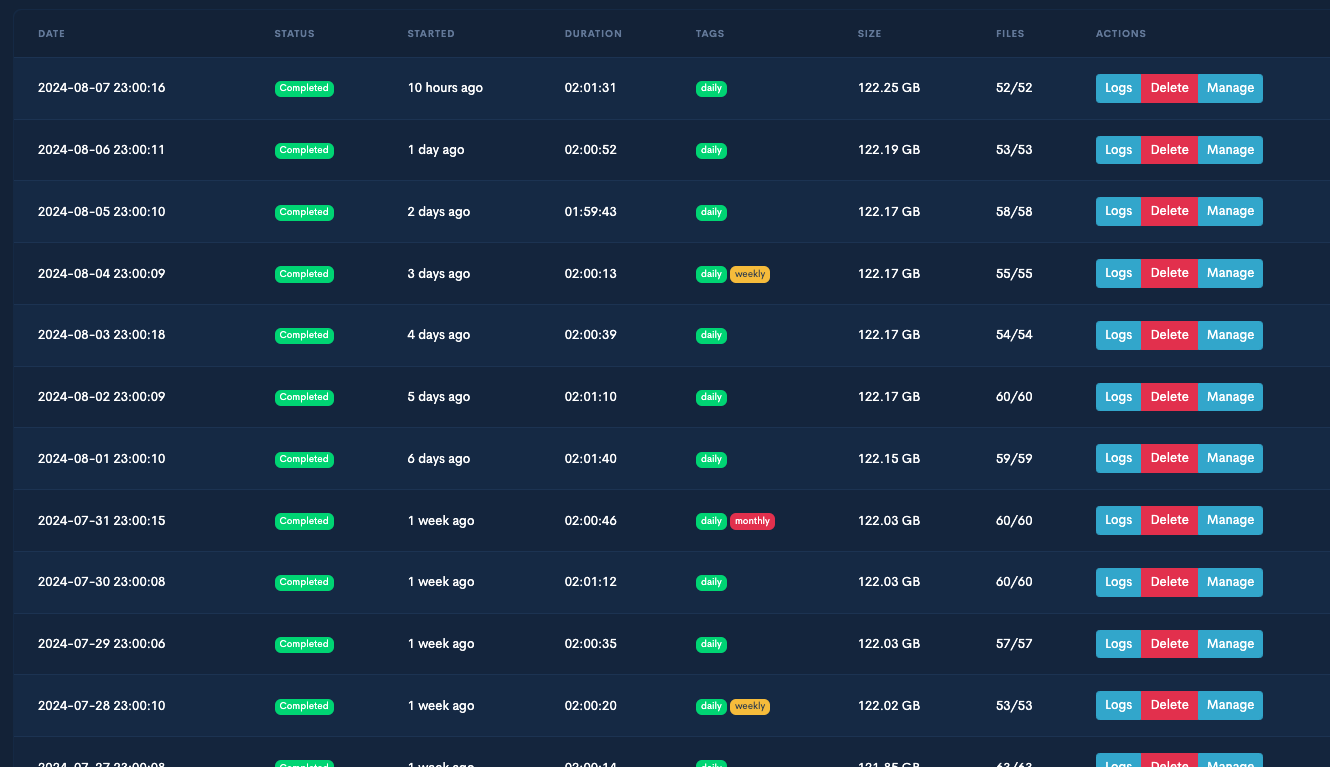
Task: Click the '6 days ago' started value
Action: coord(439,459)
